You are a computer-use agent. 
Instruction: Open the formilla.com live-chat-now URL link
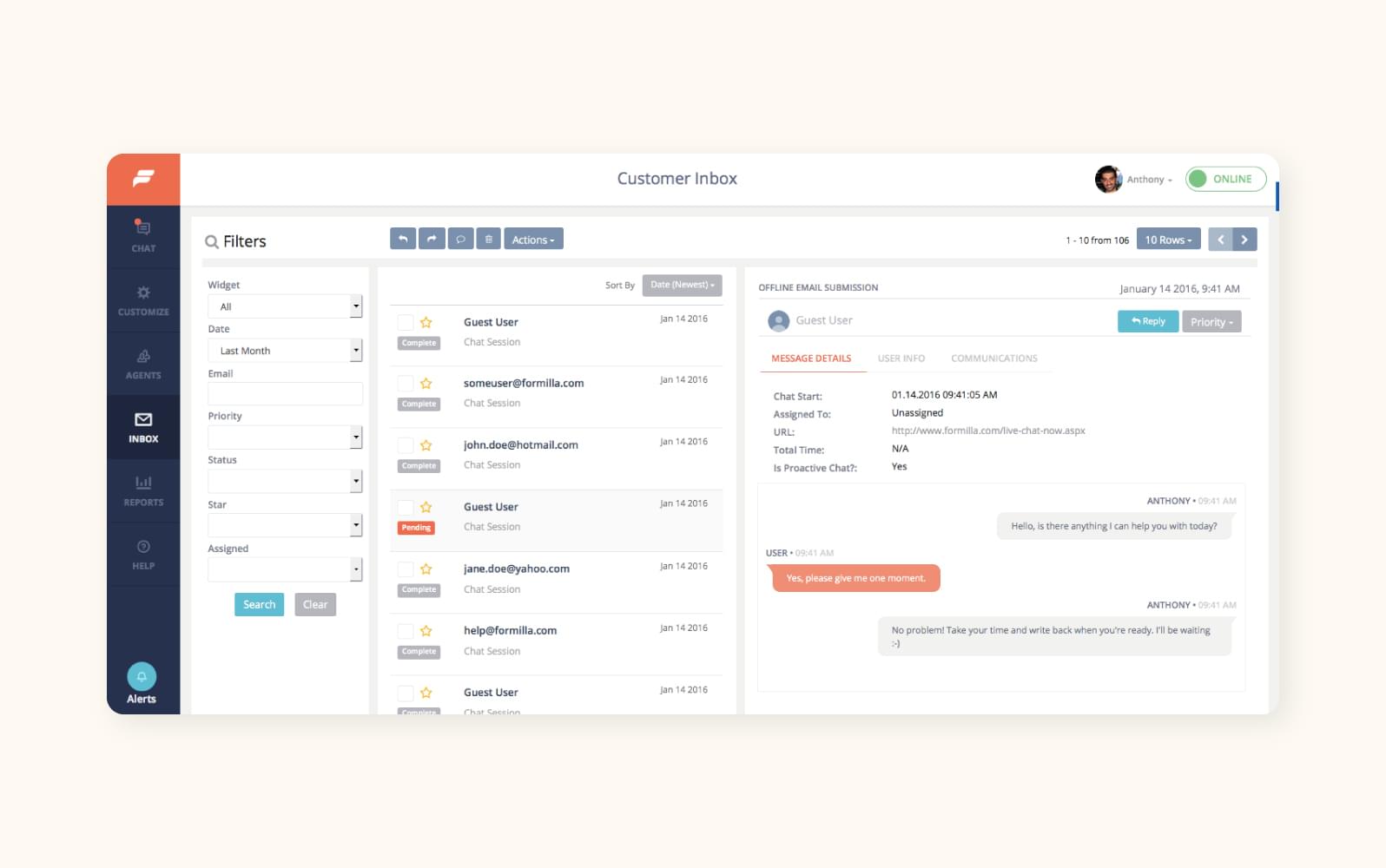[988, 431]
